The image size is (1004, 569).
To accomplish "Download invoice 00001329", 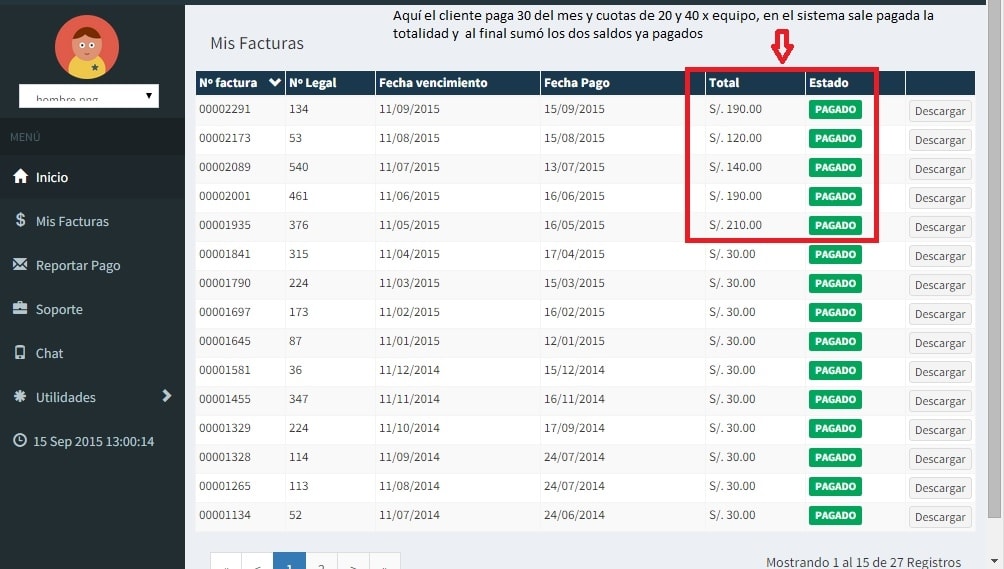I will [940, 430].
